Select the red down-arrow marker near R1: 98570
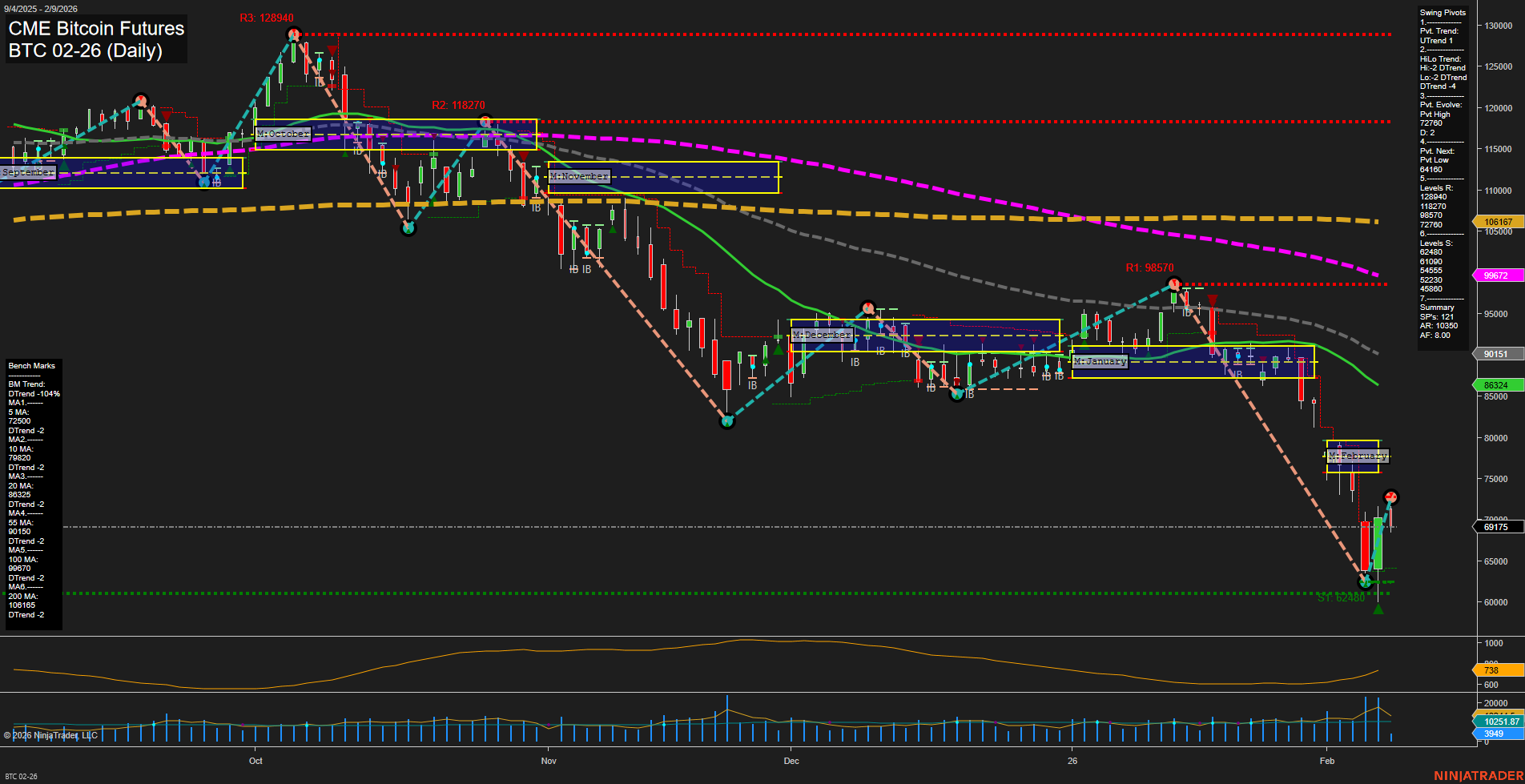The width and height of the screenshot is (1525, 784). 1212,298
